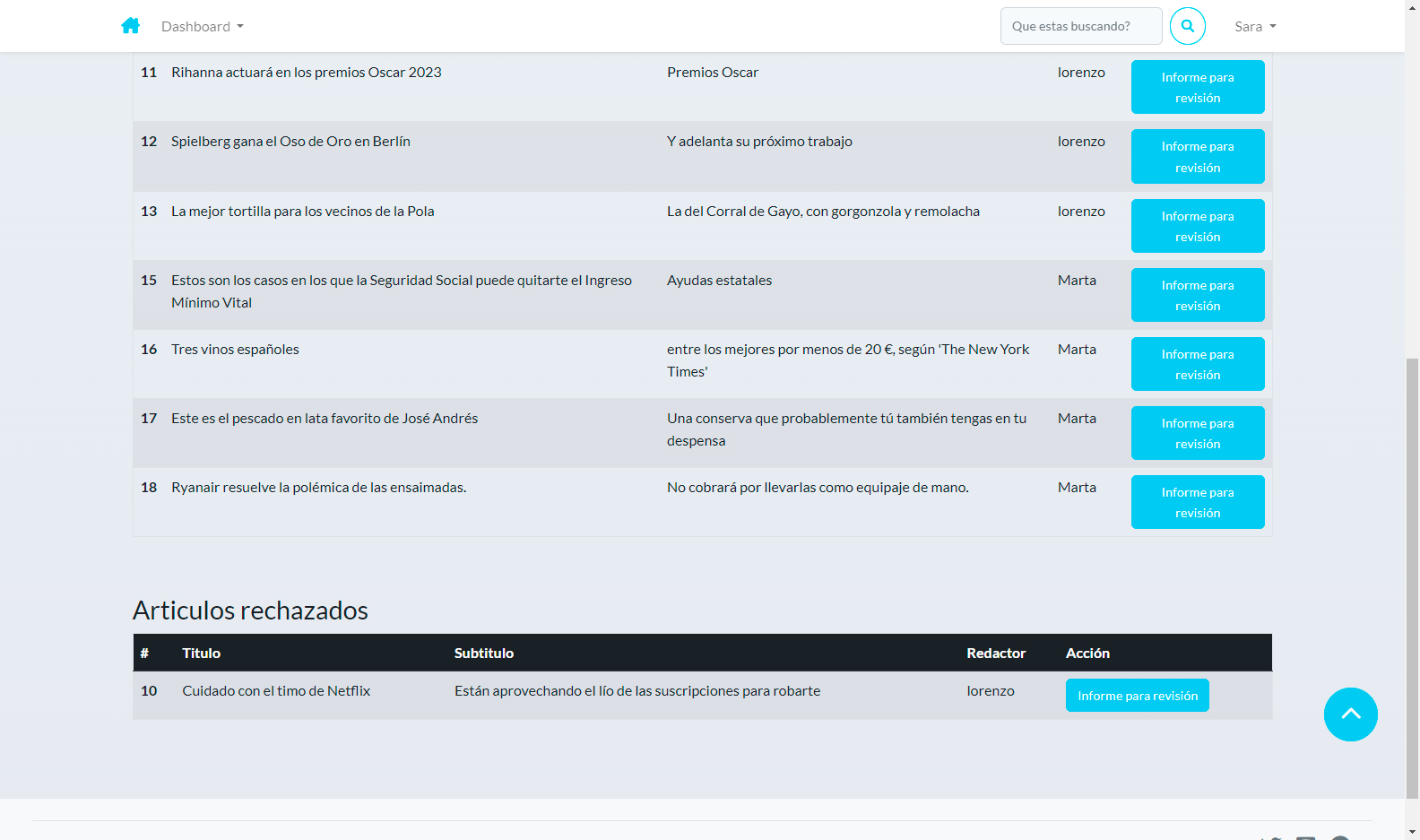Viewport: 1420px width, 840px height.
Task: Click the 'Articulos rechazados' heading
Action: (x=250, y=611)
